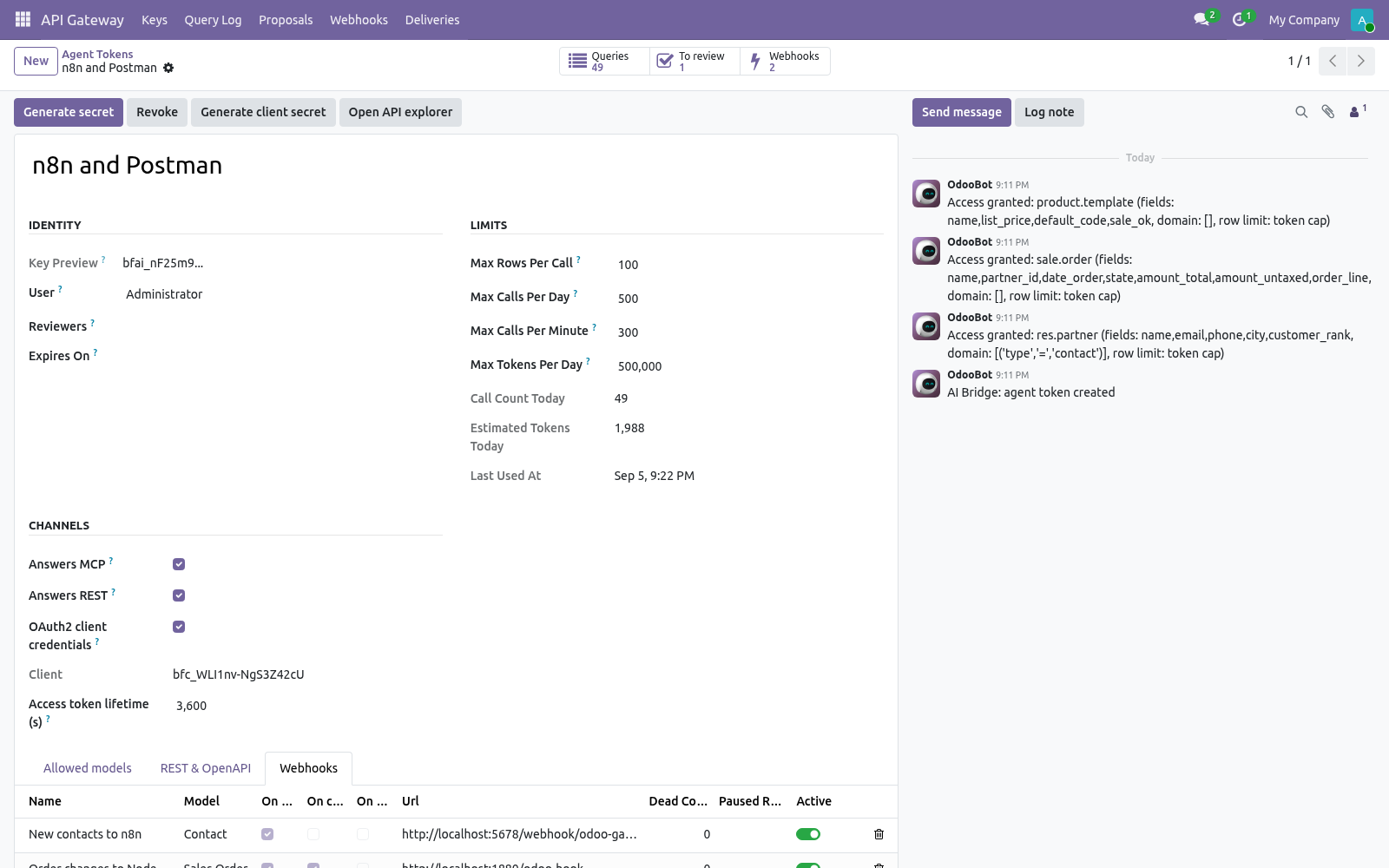
Task: Search messages with the chatter magnifier icon
Action: pos(1301,112)
